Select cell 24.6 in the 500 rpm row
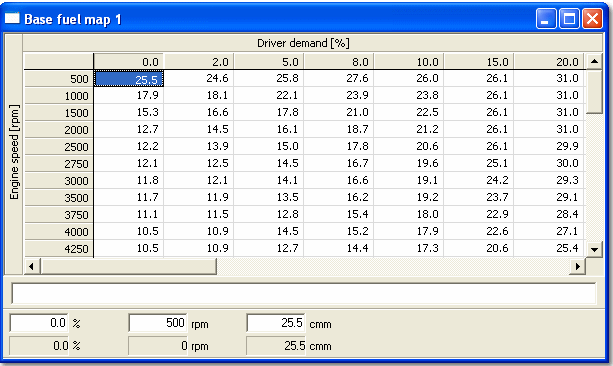This screenshot has width=613, height=366. click(199, 79)
